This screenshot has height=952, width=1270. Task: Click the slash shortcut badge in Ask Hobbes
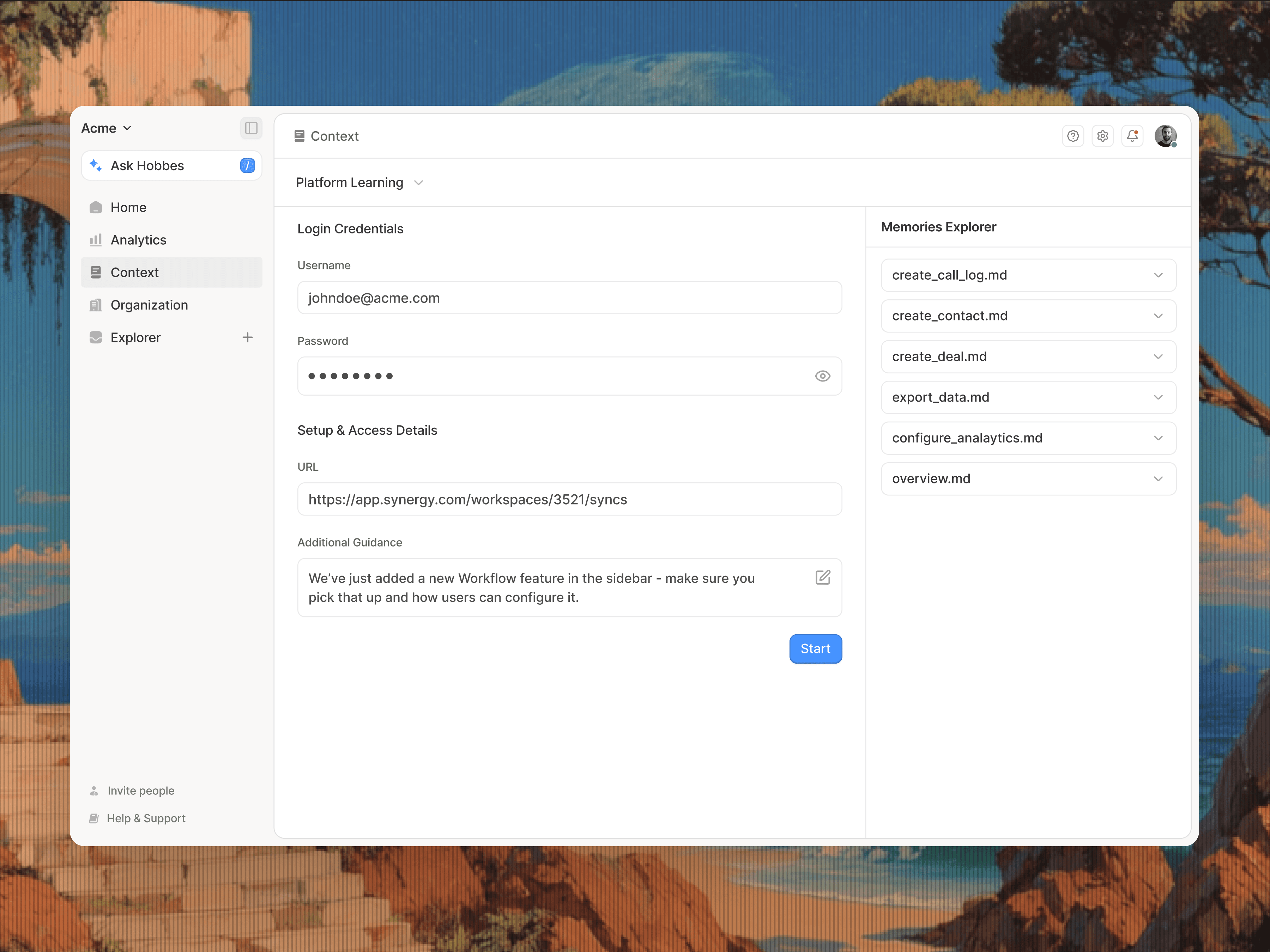[x=247, y=166]
